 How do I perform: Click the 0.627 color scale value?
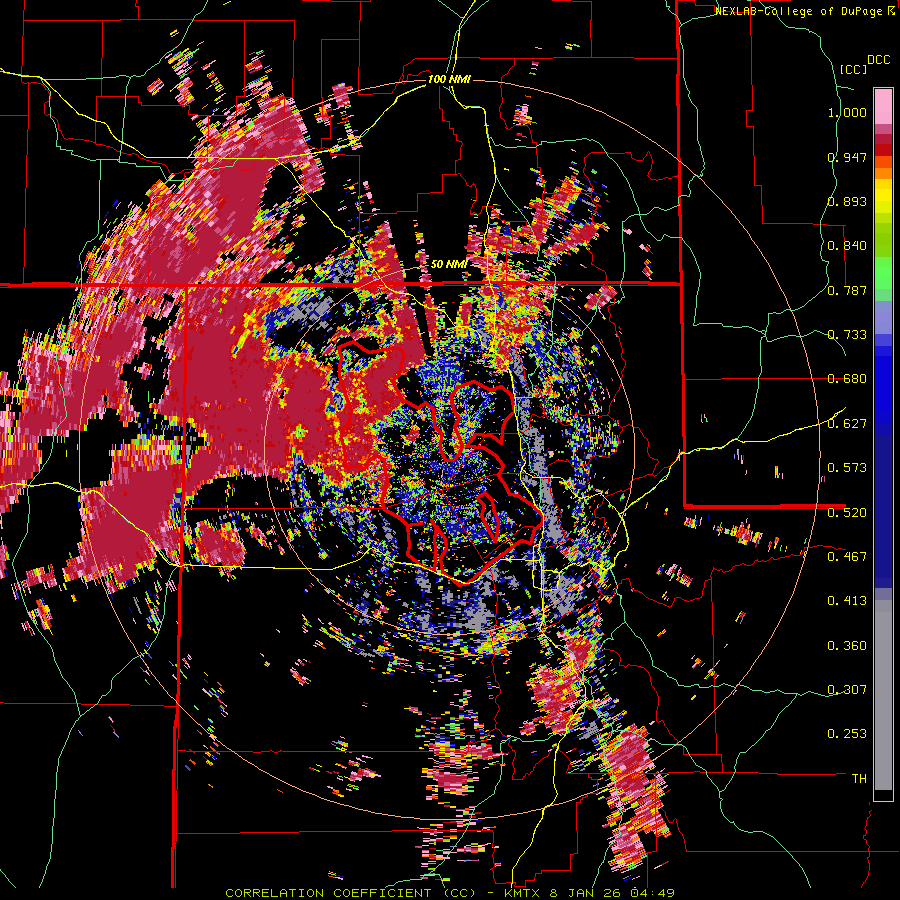pyautogui.click(x=847, y=424)
